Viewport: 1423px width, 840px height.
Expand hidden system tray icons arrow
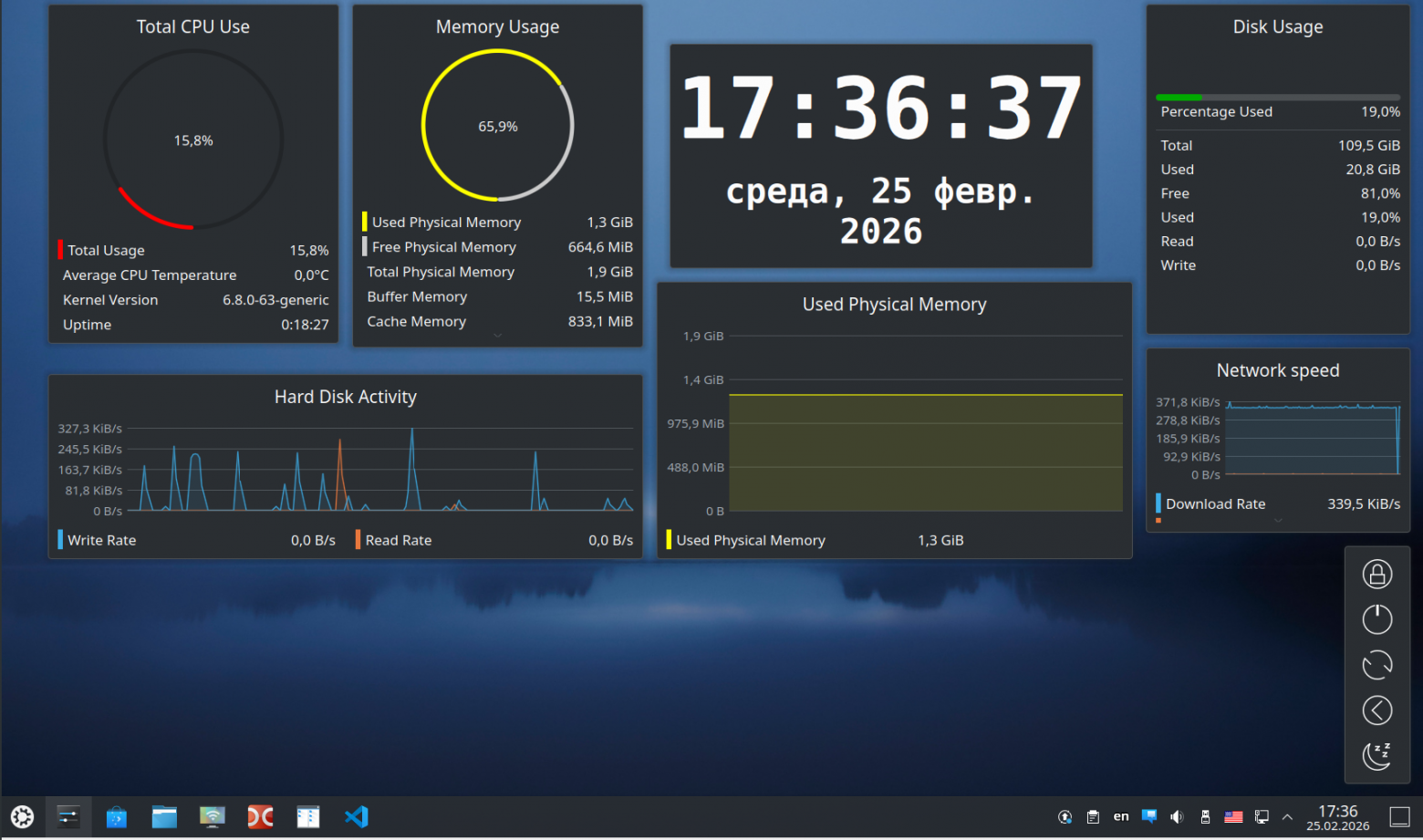click(1287, 817)
